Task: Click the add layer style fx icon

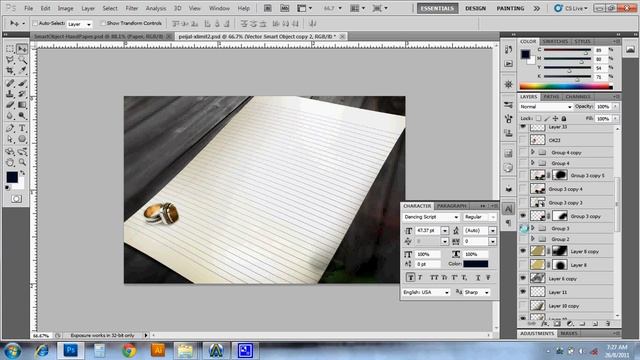Action: (544, 324)
